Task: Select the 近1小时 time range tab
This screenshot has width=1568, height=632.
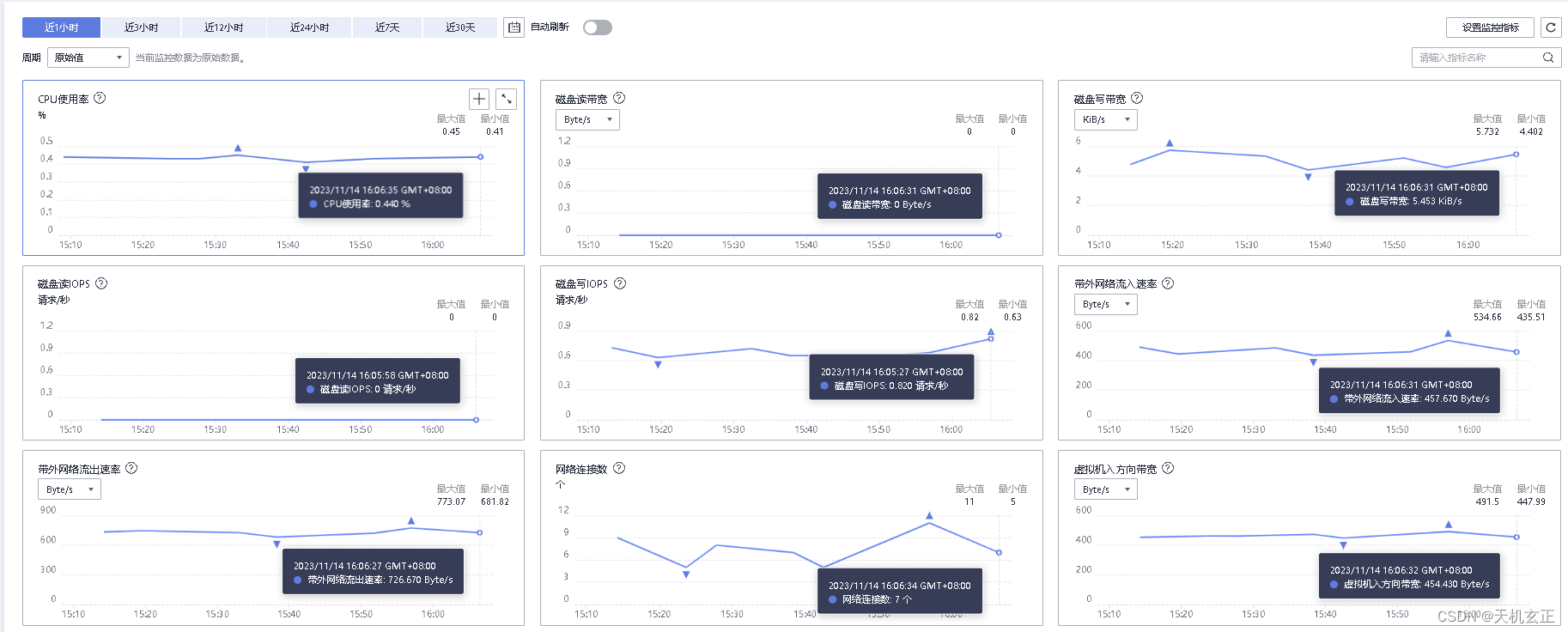Action: (x=61, y=27)
